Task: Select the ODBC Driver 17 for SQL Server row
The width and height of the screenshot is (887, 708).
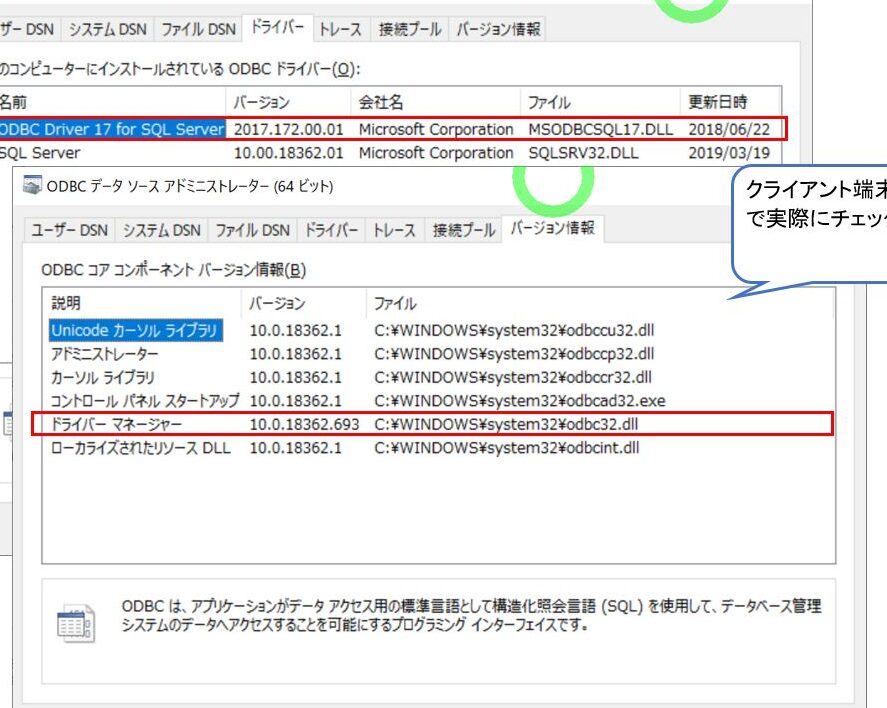Action: (112, 129)
